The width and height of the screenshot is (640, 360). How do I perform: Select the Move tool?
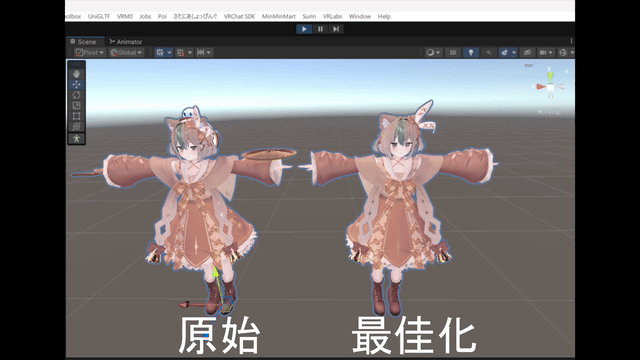76,84
